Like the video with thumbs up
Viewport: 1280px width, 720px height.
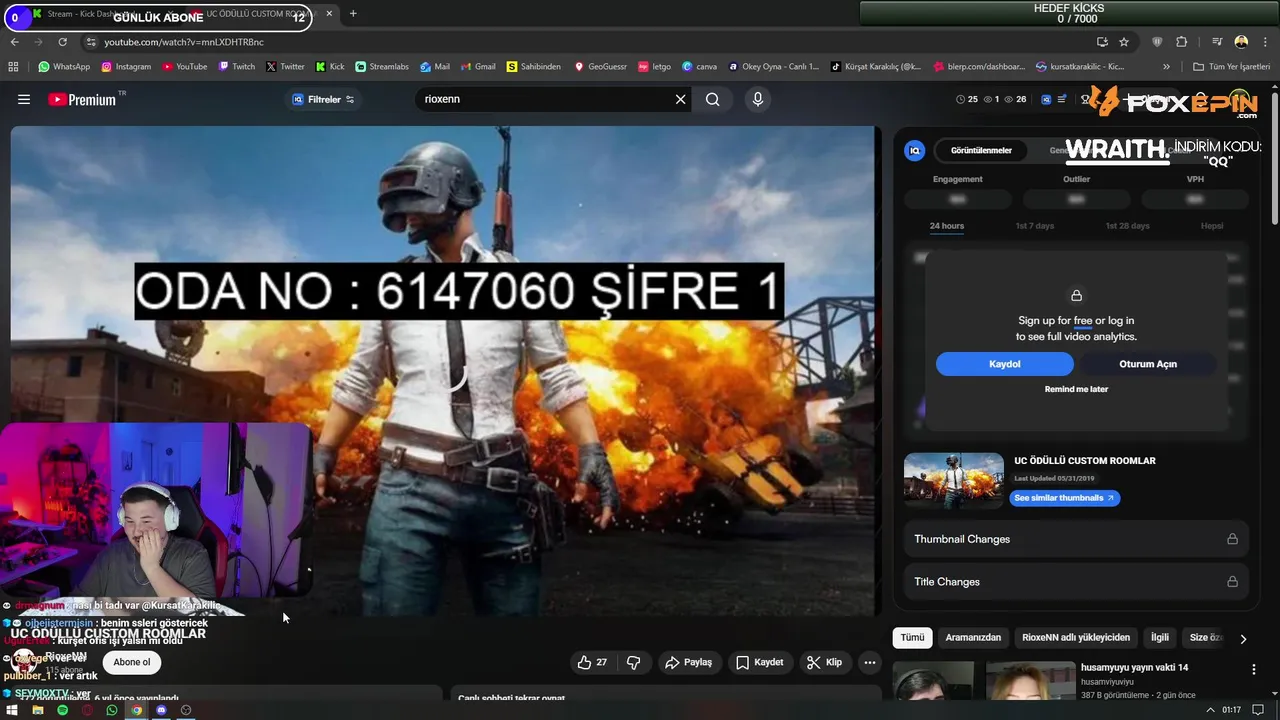click(x=592, y=662)
